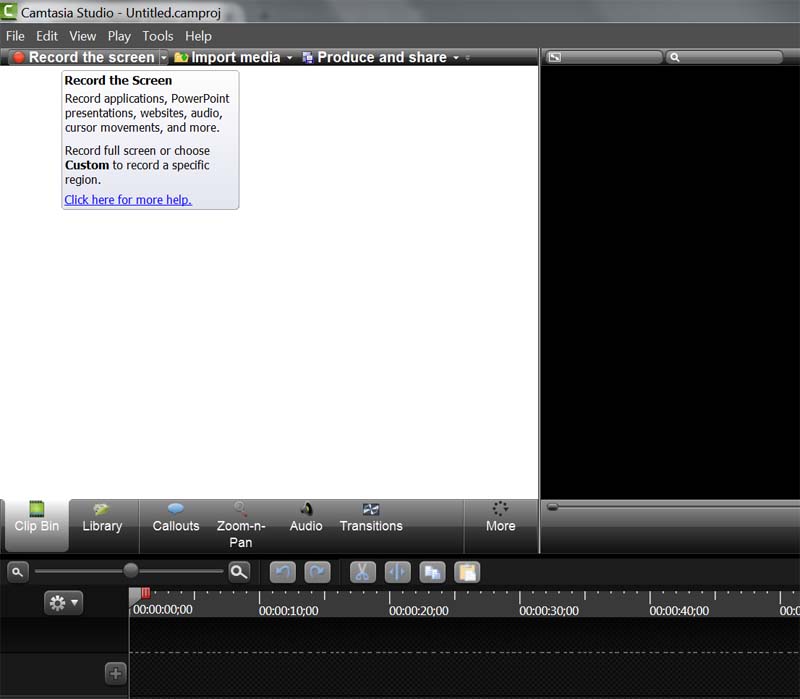Click the red playhead marker on the timeline
The image size is (800, 699).
click(146, 593)
